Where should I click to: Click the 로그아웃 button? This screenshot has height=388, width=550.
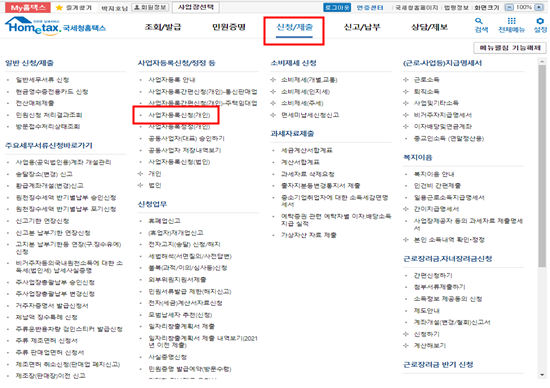[x=337, y=7]
